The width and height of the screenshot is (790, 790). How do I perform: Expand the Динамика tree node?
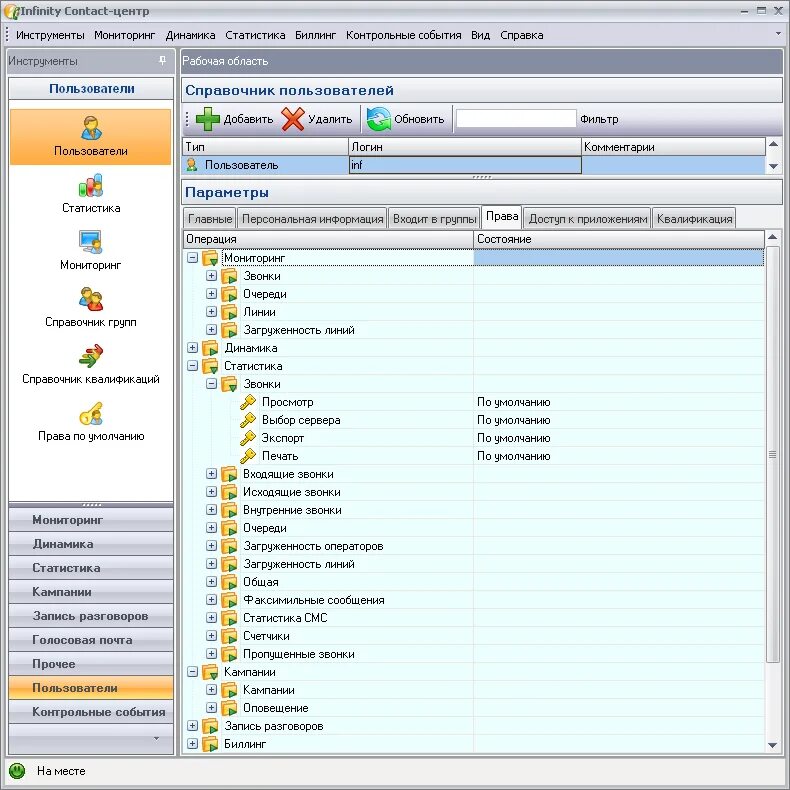pos(192,348)
